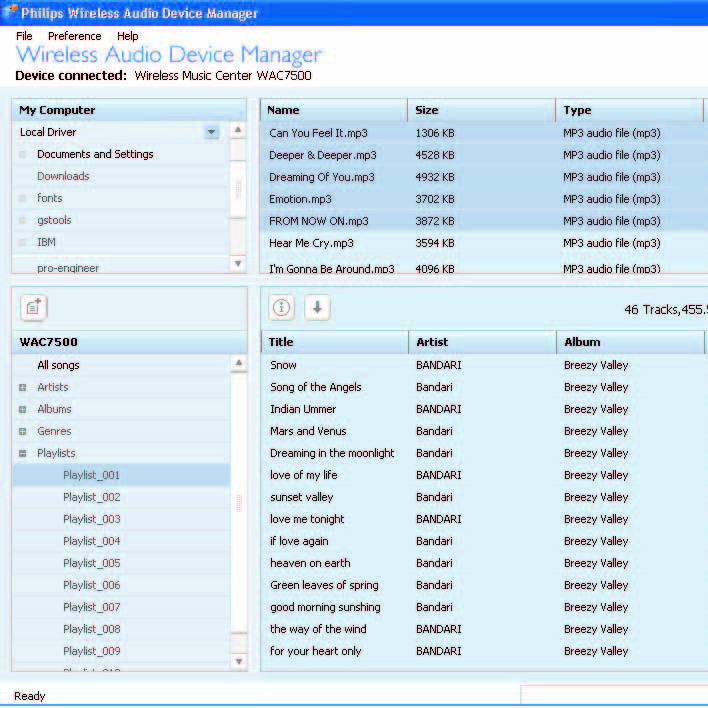708x708 pixels.
Task: Click the My Computer scrollbar thumb
Action: pos(238,189)
